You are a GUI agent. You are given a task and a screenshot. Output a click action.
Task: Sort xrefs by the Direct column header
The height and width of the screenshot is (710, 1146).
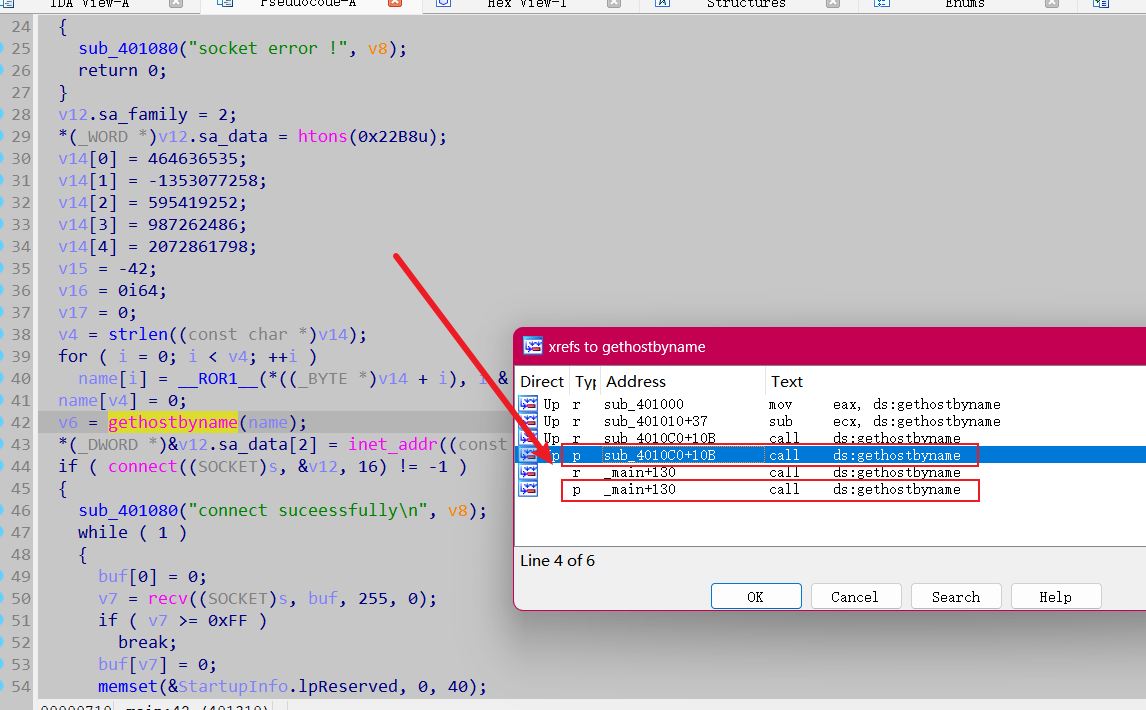pos(542,382)
